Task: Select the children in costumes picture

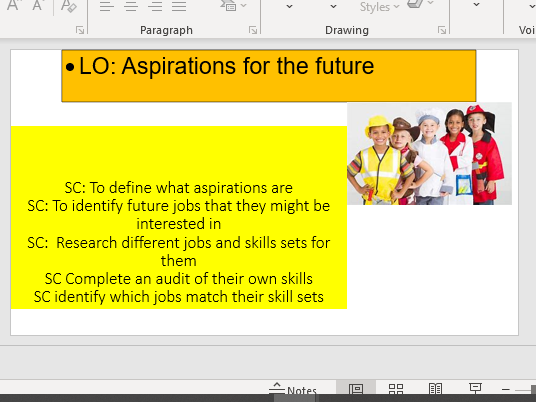Action: [429, 153]
